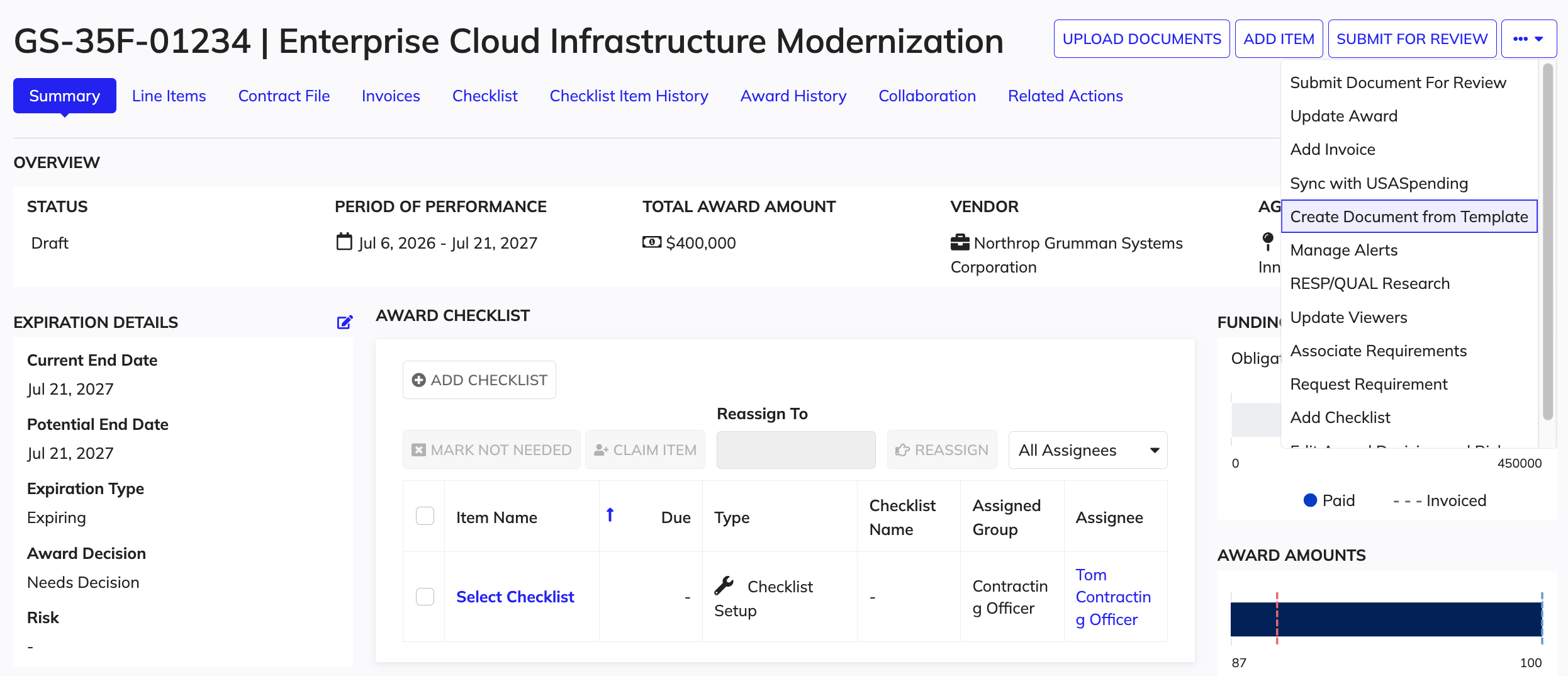1568x676 pixels.
Task: Go to the Invoices tab
Action: pos(391,96)
